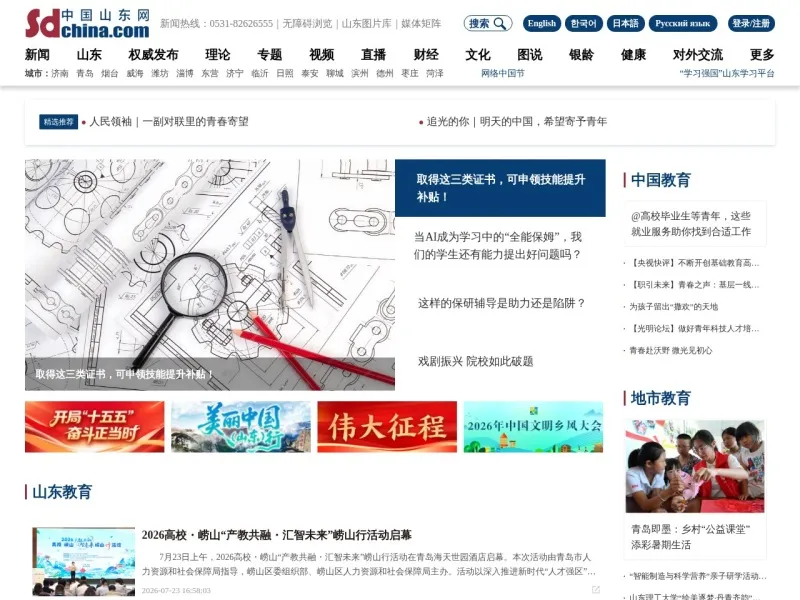Select the city 菏泽
Image resolution: width=800 pixels, height=600 pixels.
[435, 73]
